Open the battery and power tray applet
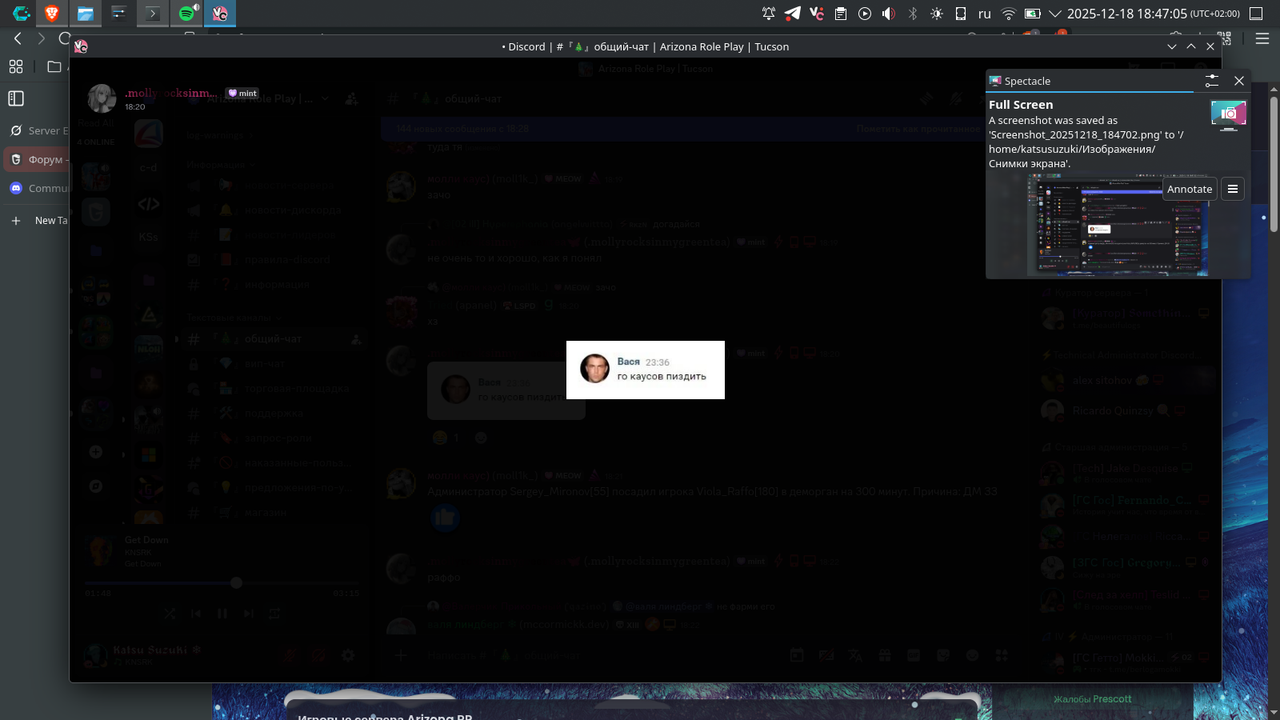 pos(1033,14)
